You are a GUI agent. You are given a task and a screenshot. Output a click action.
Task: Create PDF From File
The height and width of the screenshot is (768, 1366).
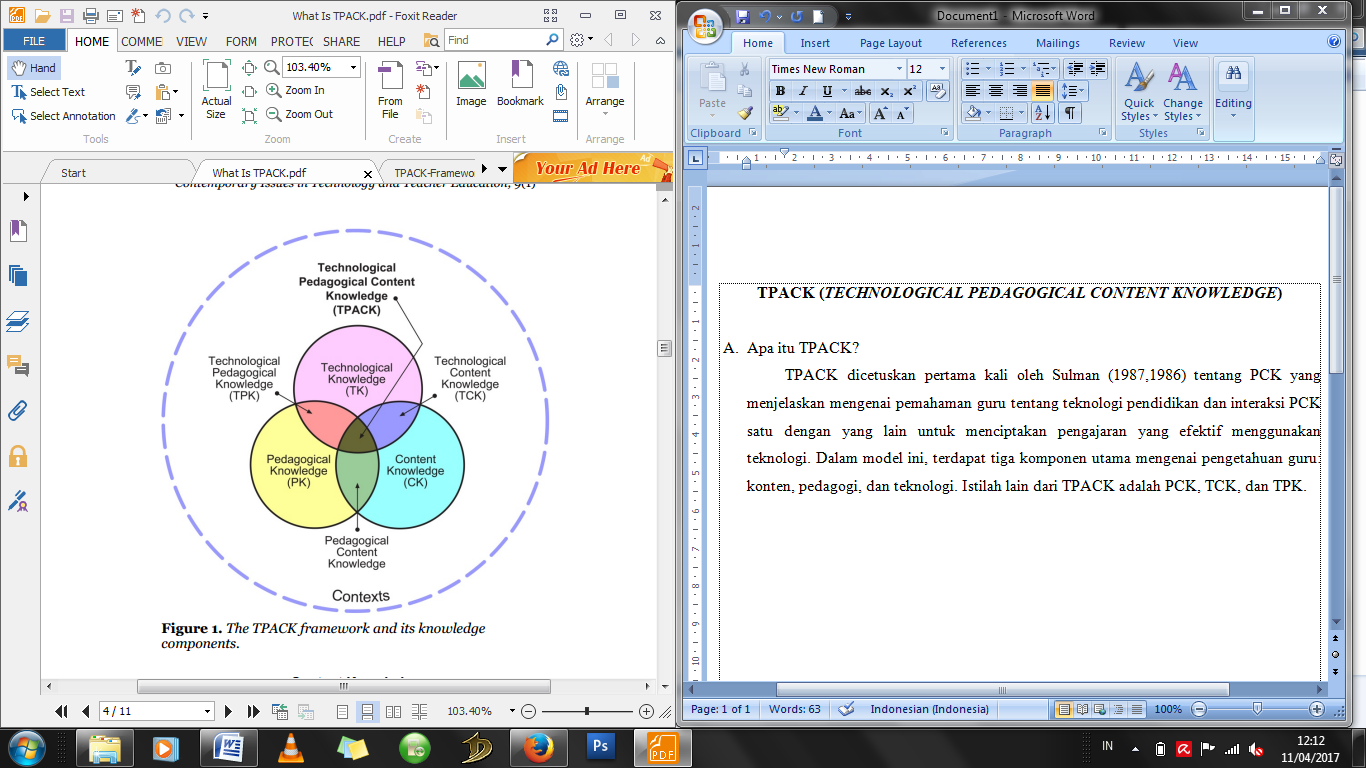click(390, 90)
